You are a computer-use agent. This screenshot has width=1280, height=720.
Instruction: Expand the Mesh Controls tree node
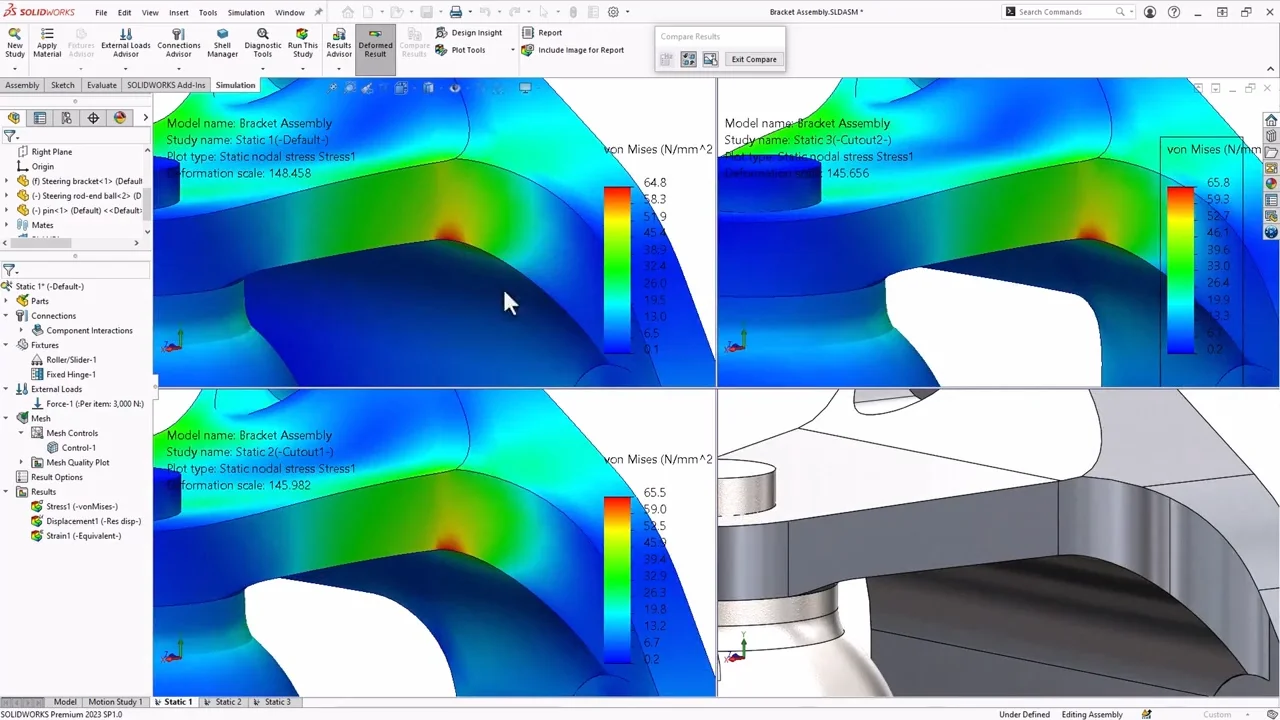pyautogui.click(x=22, y=432)
